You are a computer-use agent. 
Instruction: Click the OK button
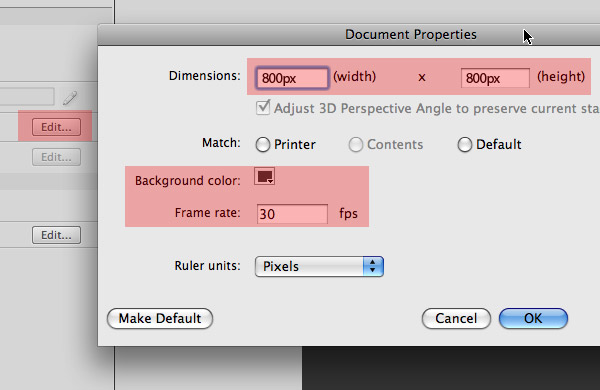pyautogui.click(x=533, y=318)
